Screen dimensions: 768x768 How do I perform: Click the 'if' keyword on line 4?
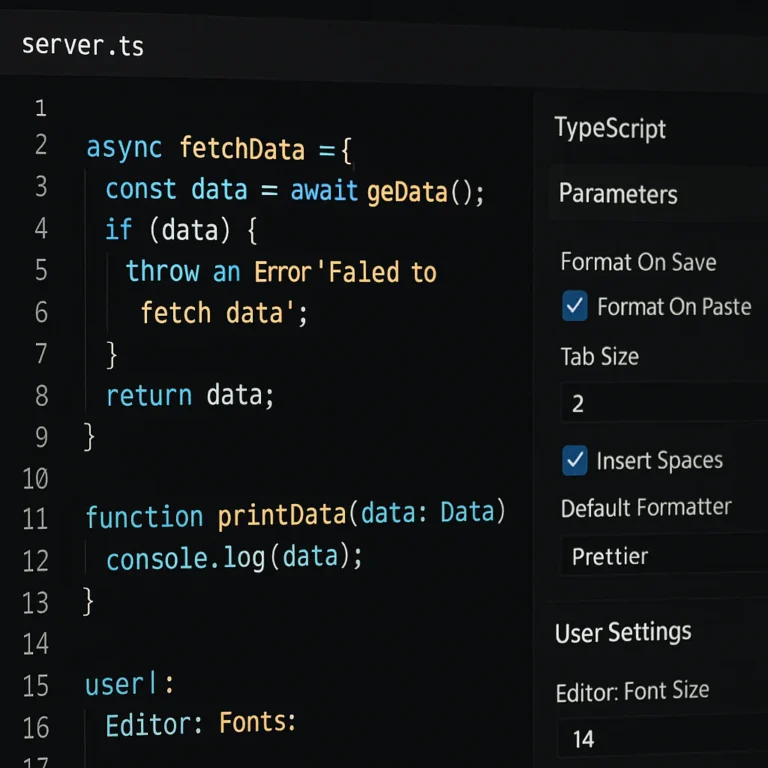coord(119,229)
